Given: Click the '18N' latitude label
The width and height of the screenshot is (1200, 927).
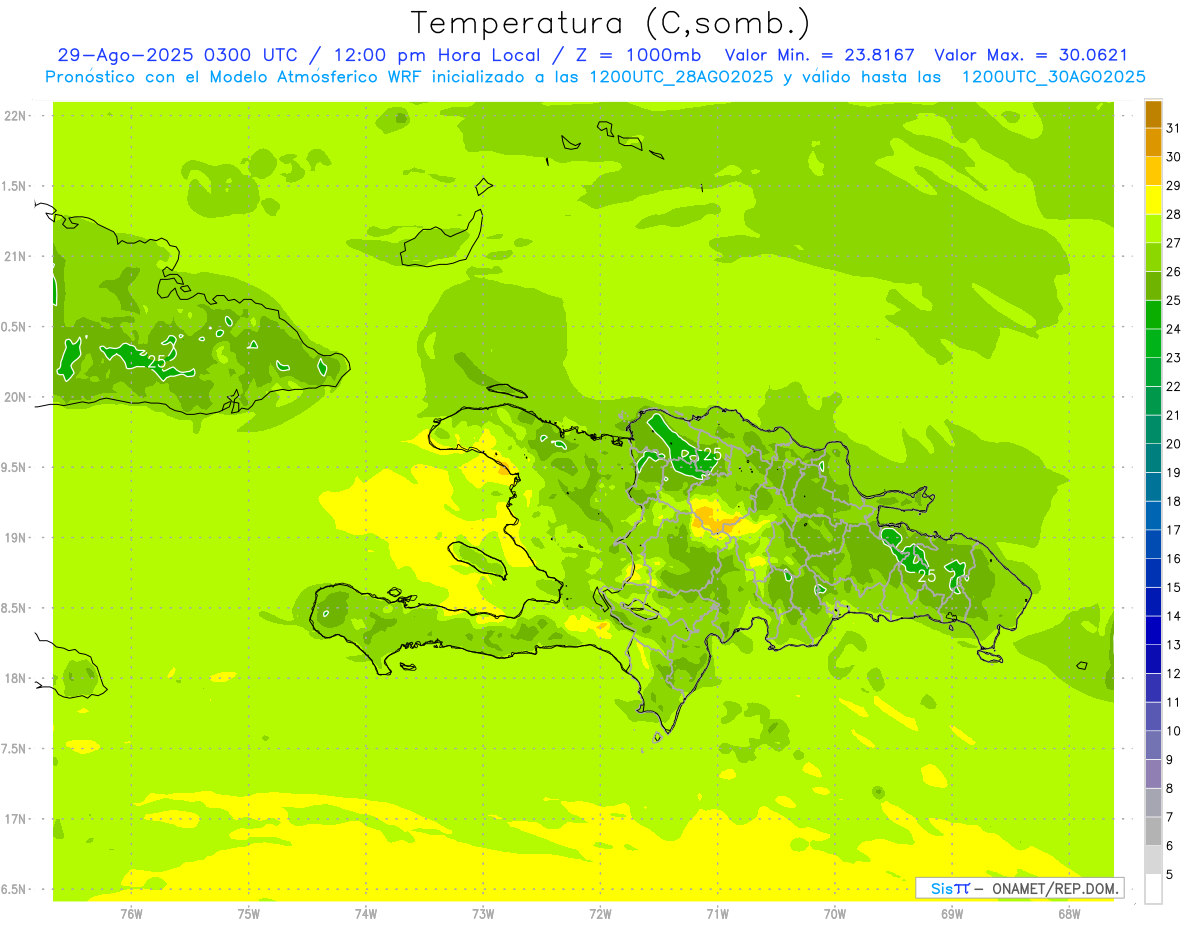Looking at the screenshot, I should click(14, 678).
